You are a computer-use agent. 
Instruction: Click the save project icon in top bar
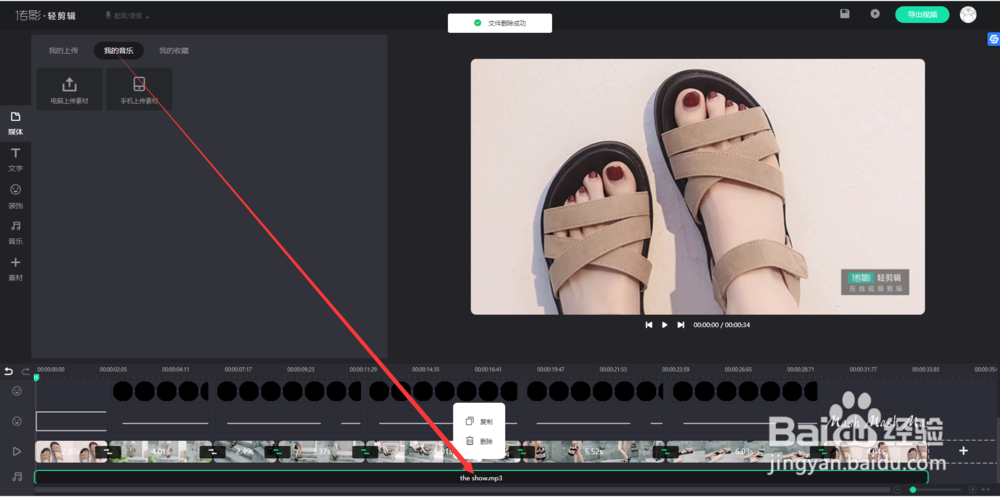click(844, 13)
